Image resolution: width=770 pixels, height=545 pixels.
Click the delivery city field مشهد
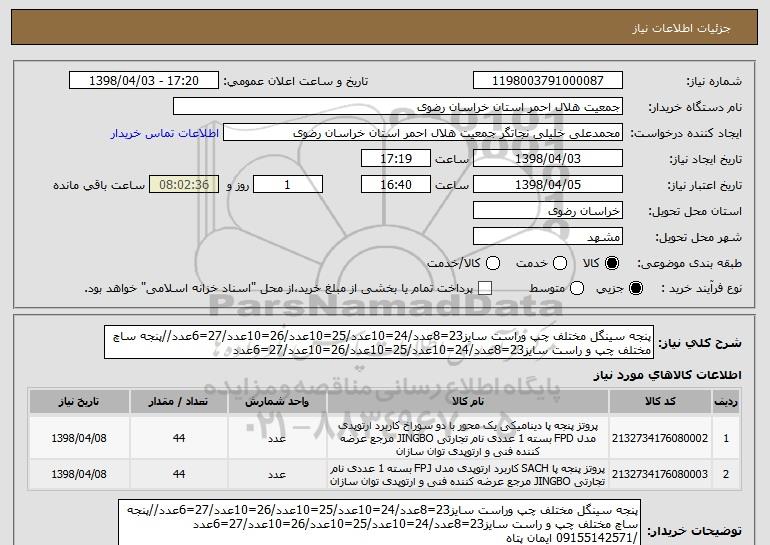[x=548, y=237]
